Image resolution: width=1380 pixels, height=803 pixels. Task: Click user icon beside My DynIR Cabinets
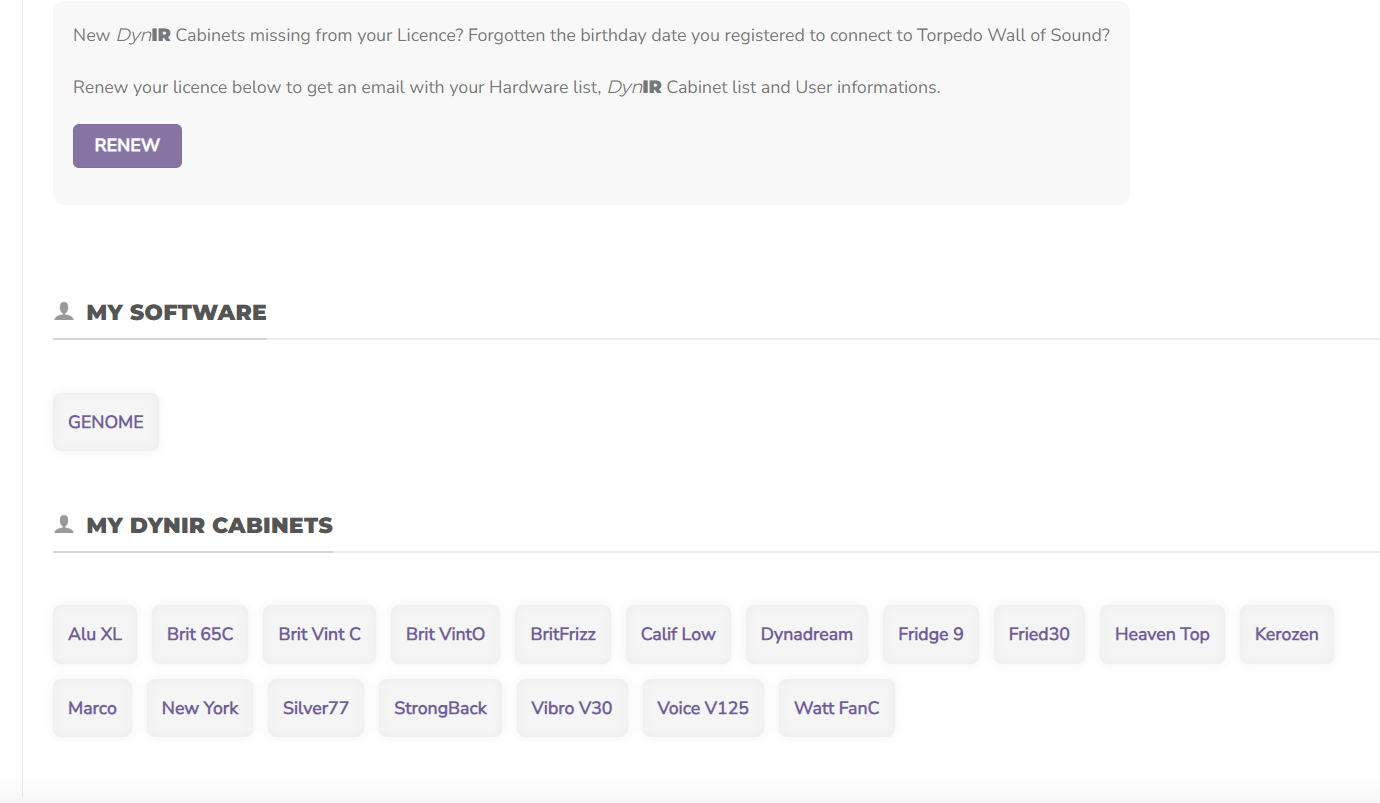[64, 524]
